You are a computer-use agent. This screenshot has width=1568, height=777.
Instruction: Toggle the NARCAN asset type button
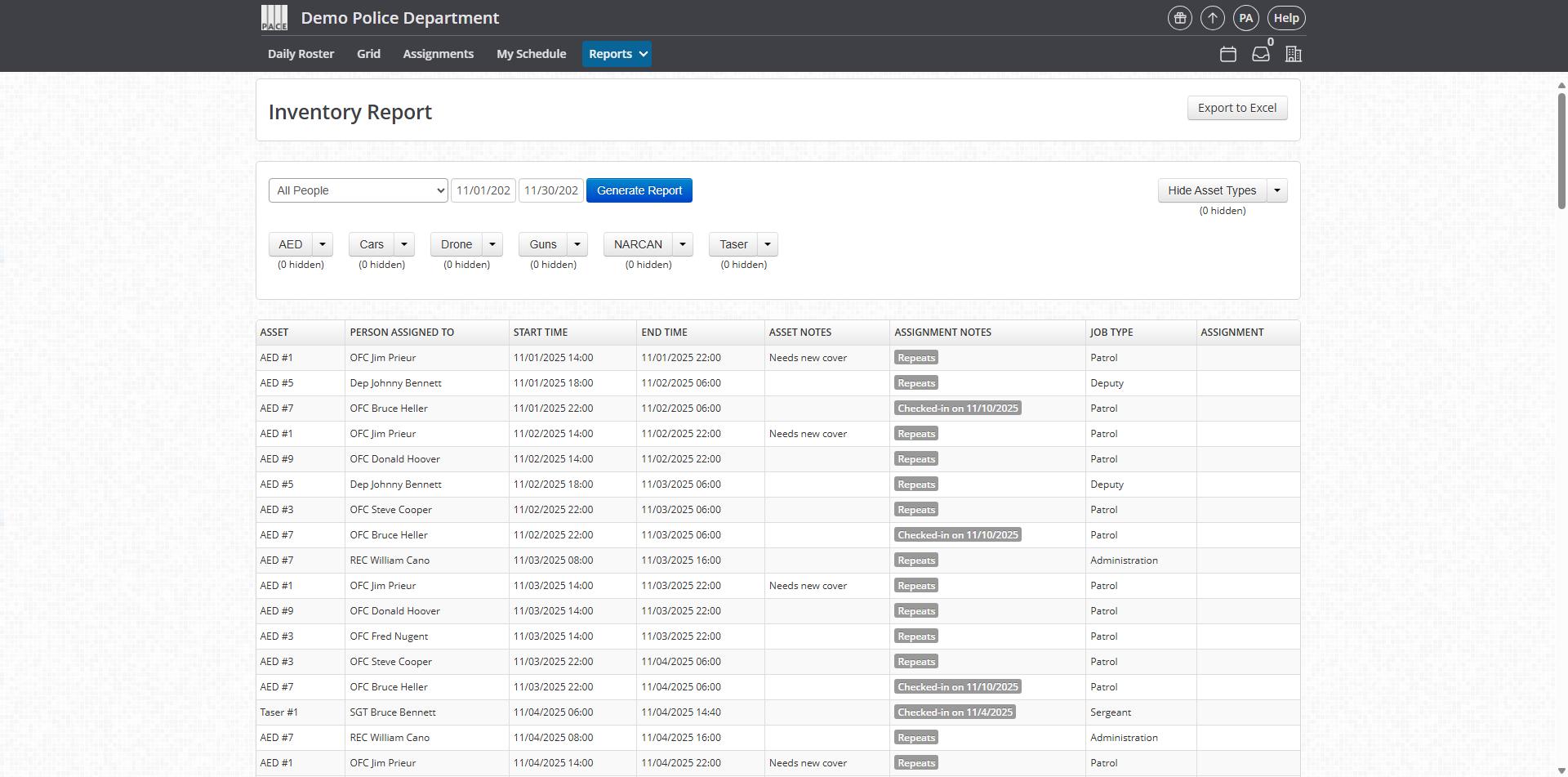638,244
